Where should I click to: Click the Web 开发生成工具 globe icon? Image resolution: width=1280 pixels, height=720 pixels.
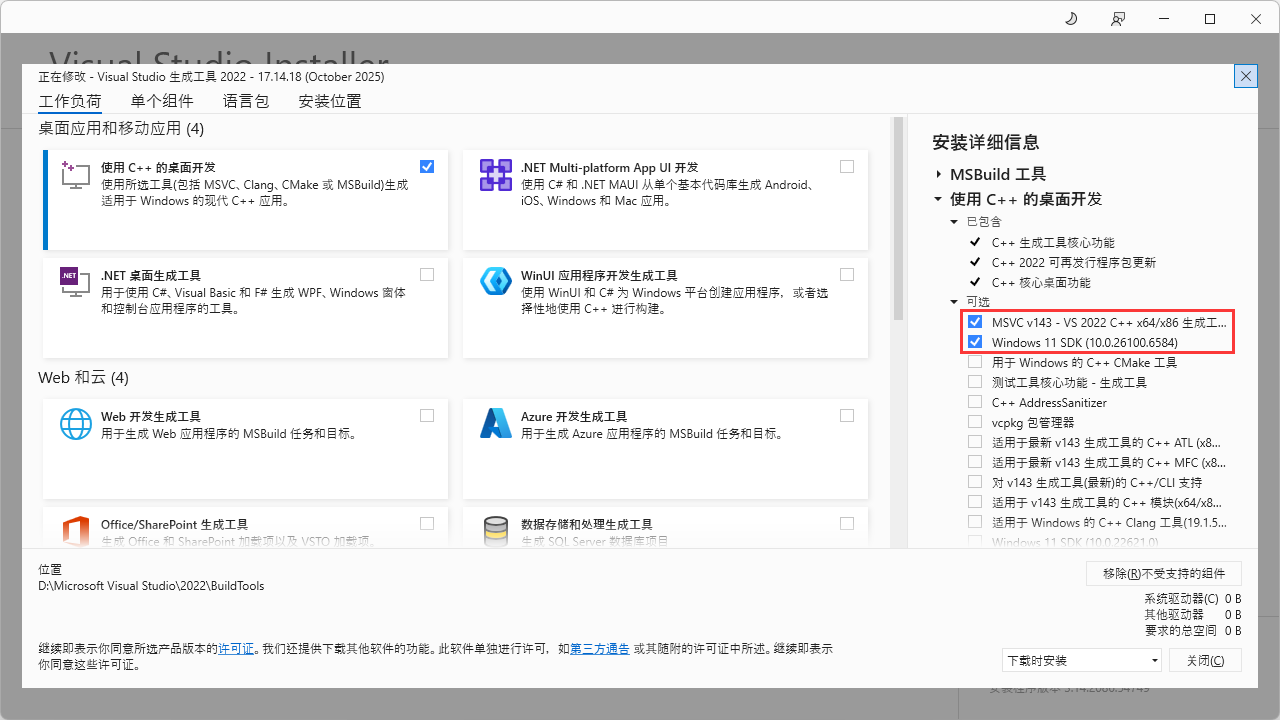click(76, 423)
